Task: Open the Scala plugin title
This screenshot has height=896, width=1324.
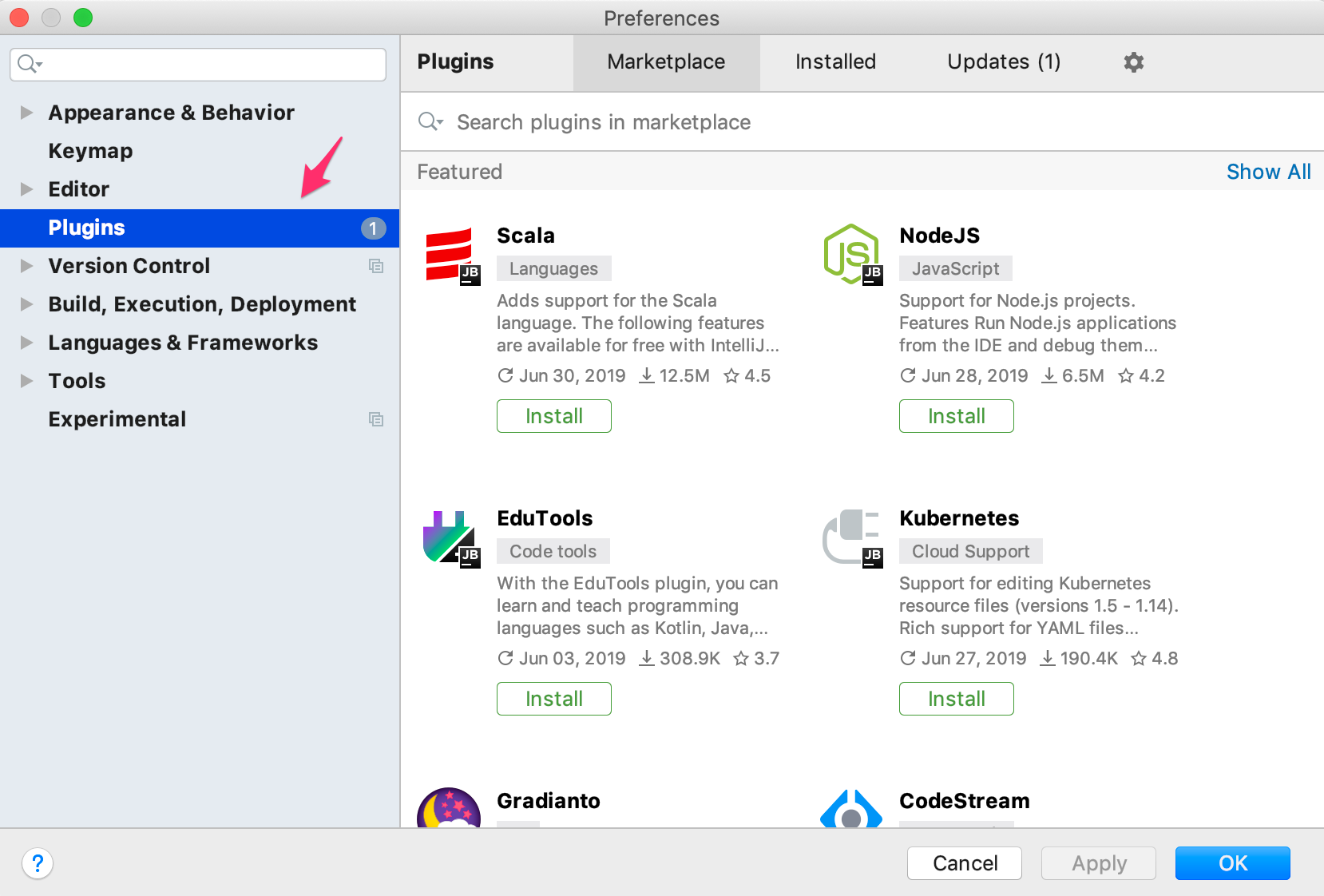Action: pyautogui.click(x=525, y=236)
